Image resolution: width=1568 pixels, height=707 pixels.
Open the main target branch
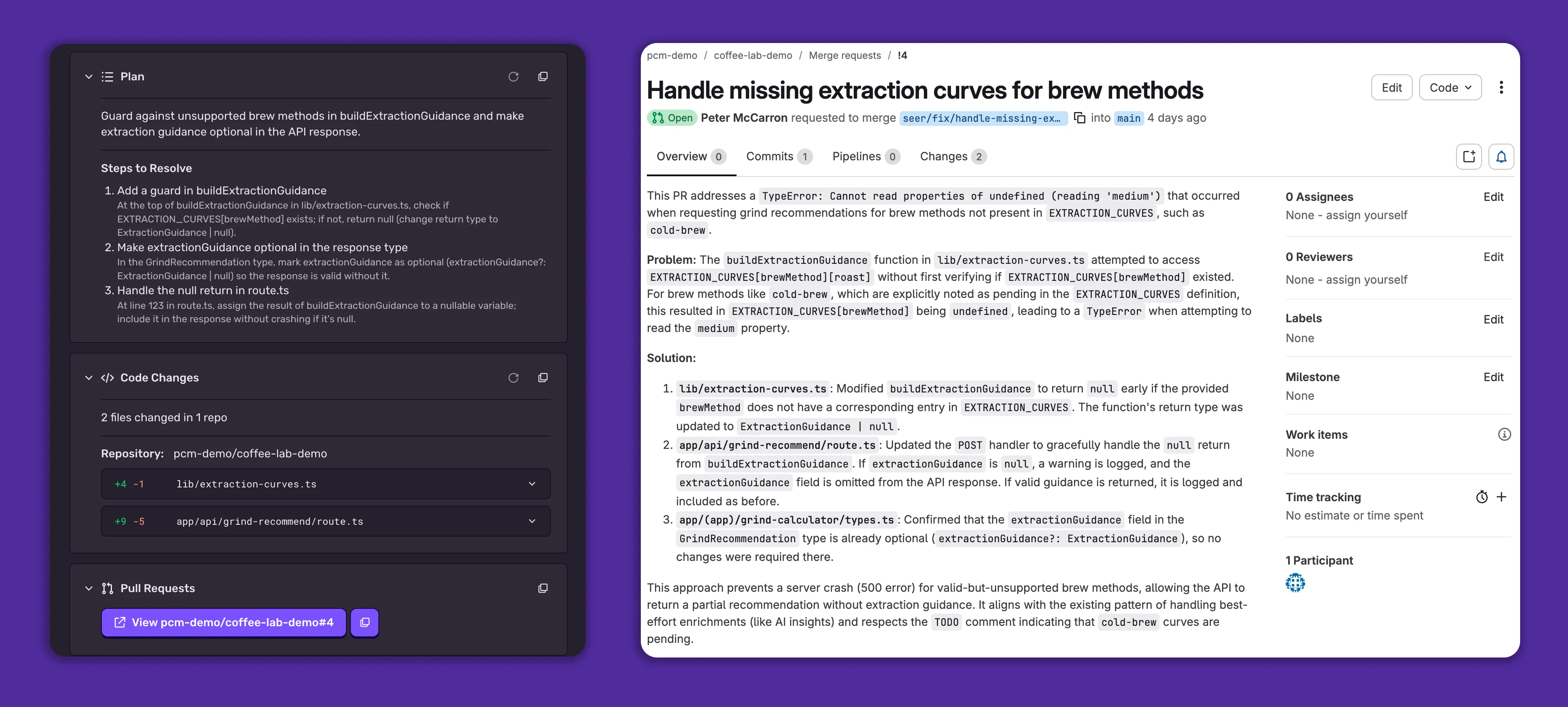click(1128, 118)
